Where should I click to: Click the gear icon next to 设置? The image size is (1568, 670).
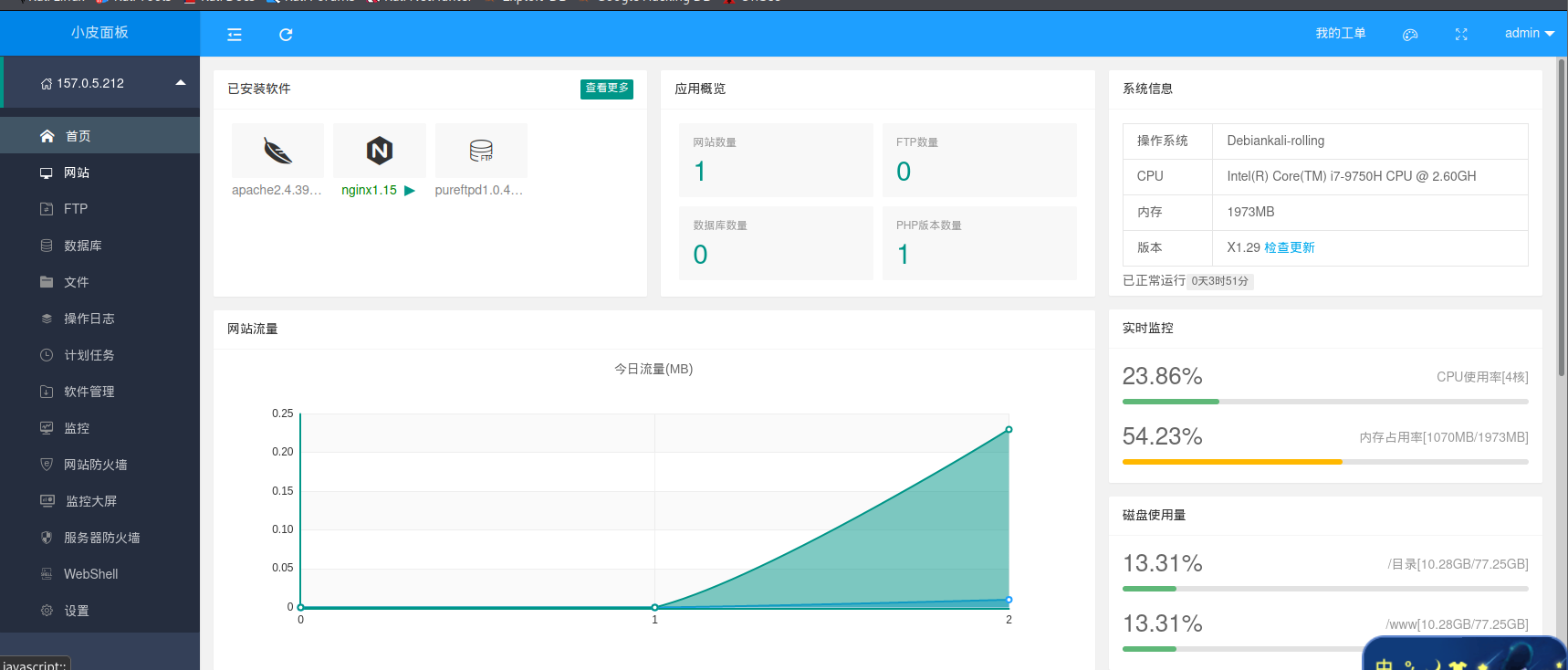click(47, 611)
